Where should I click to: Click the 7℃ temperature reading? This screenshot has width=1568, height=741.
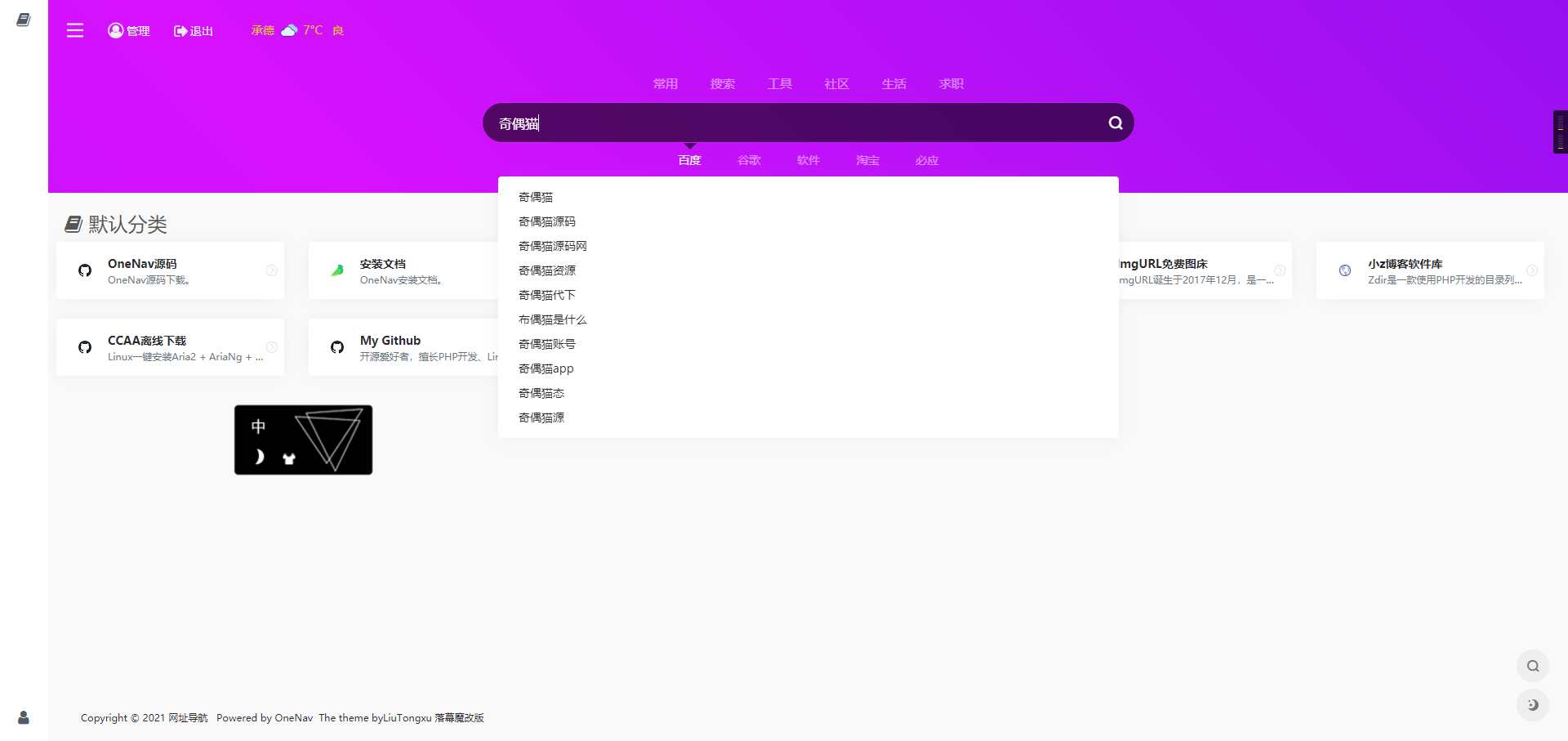313,30
